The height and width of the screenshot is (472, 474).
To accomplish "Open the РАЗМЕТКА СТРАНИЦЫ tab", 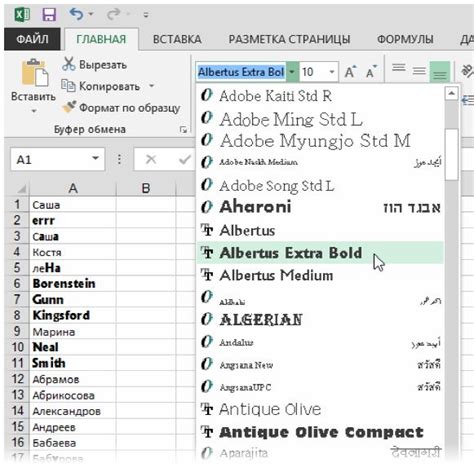I will pyautogui.click(x=289, y=39).
